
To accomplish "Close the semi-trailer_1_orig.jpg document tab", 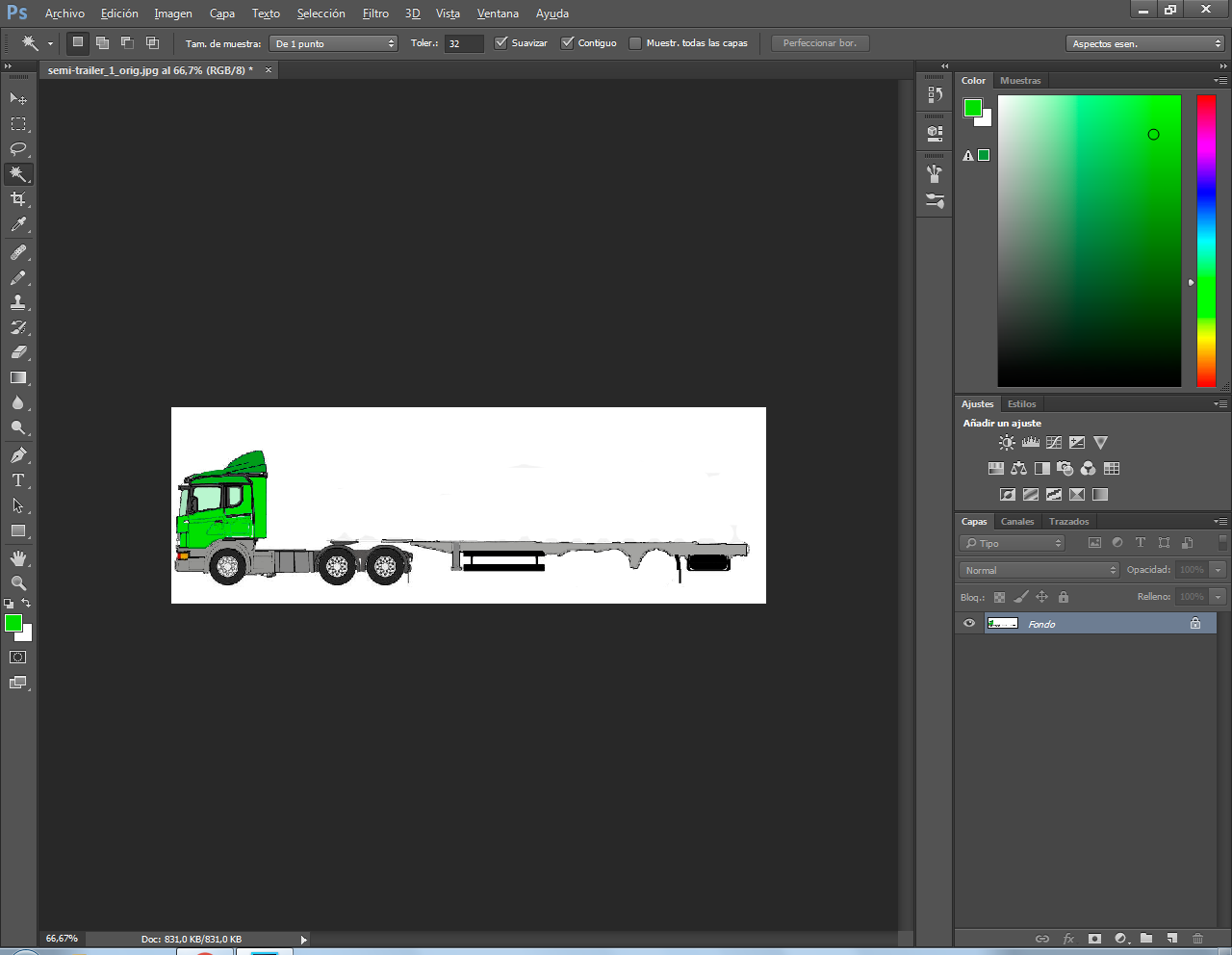I will (269, 70).
